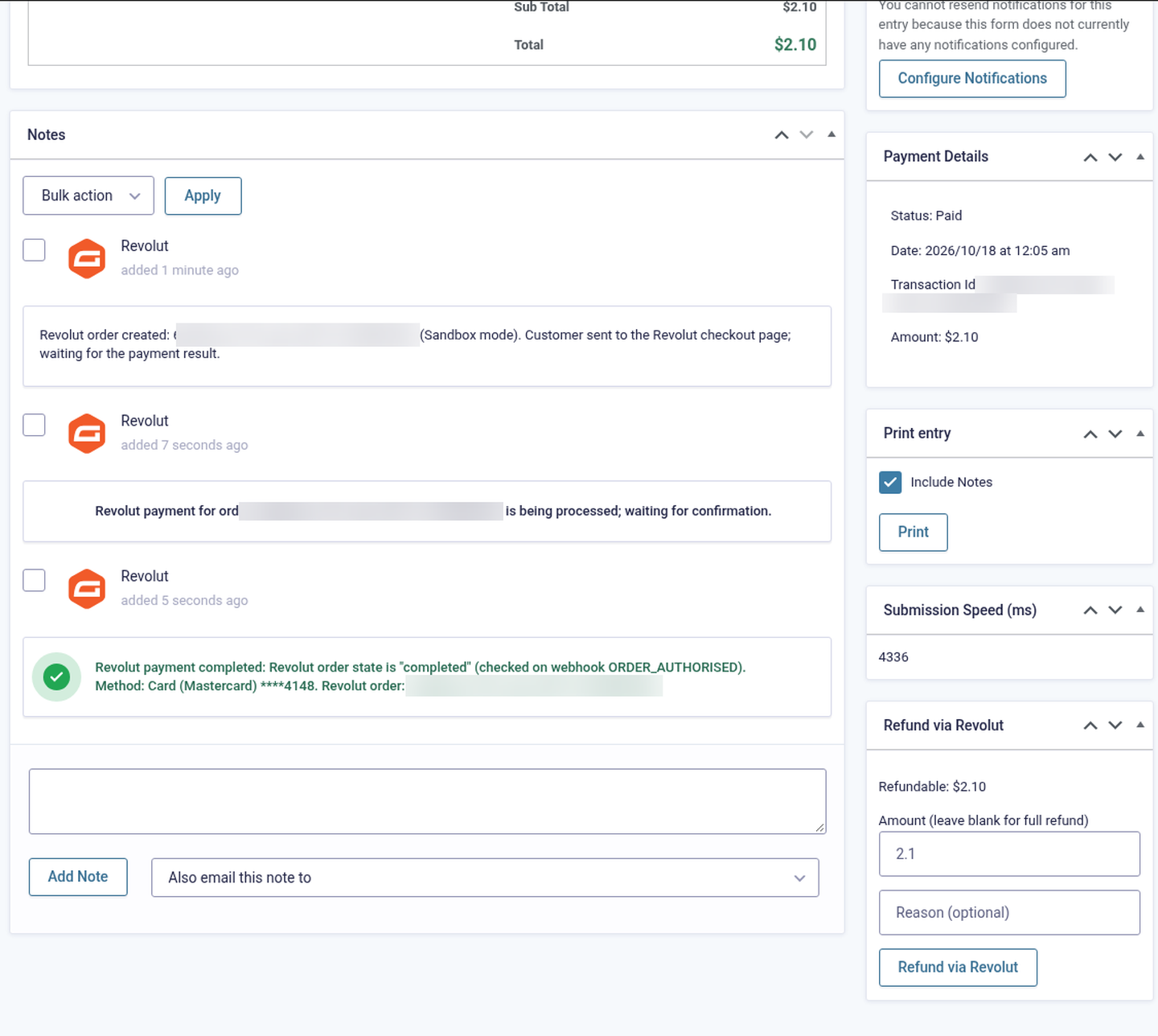Open the Bulk action dropdown
1158x1036 pixels.
pos(88,195)
